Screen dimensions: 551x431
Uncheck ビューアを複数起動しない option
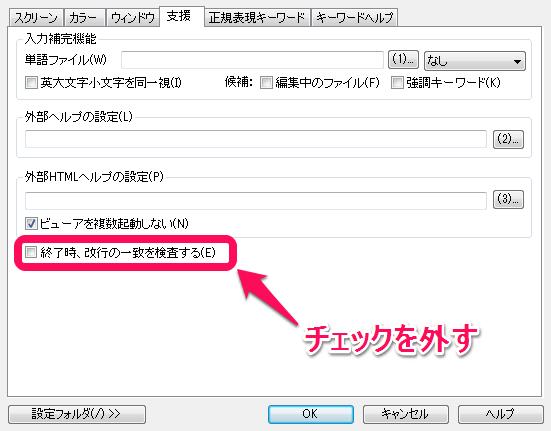[x=31, y=223]
